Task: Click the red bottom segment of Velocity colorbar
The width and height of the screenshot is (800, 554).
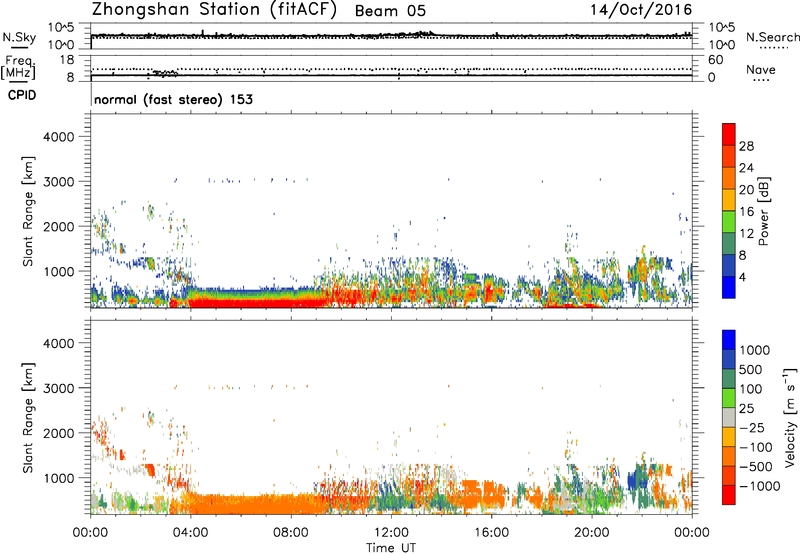Action: pos(729,495)
